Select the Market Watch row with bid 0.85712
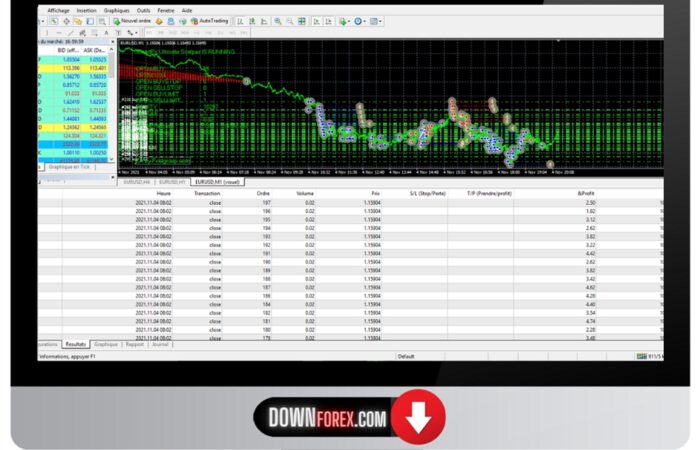This screenshot has width=700, height=450. (74, 85)
